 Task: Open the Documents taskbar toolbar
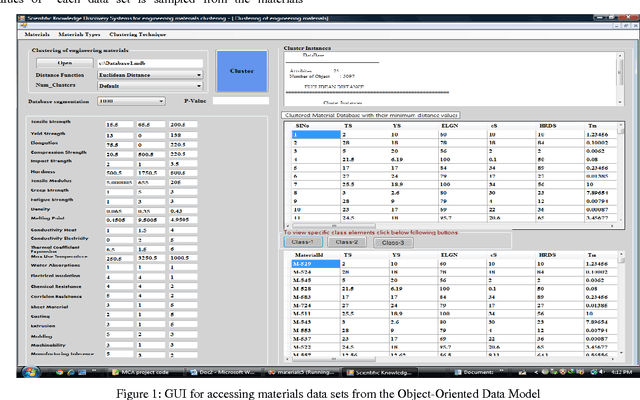pos(474,372)
